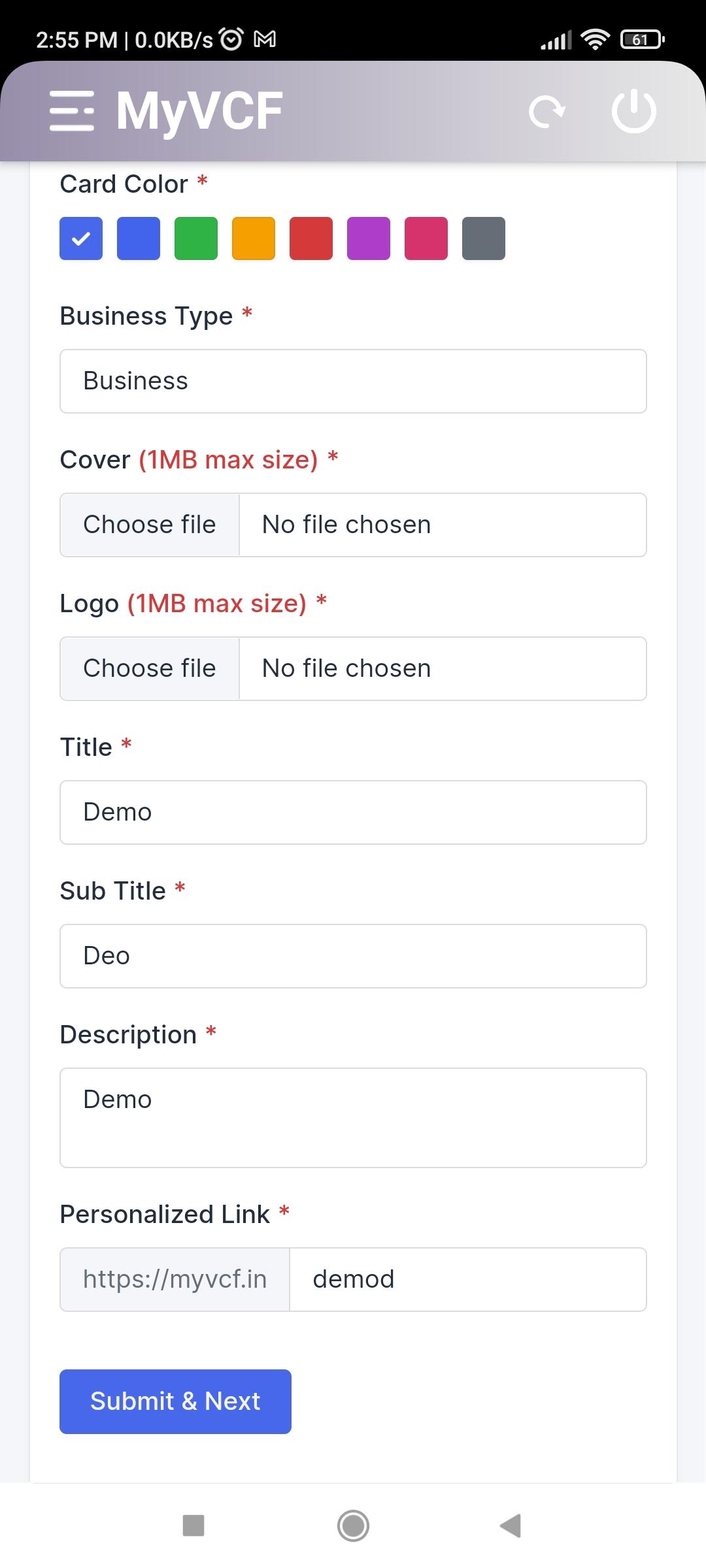Tap the Android home circle icon

[x=353, y=1526]
